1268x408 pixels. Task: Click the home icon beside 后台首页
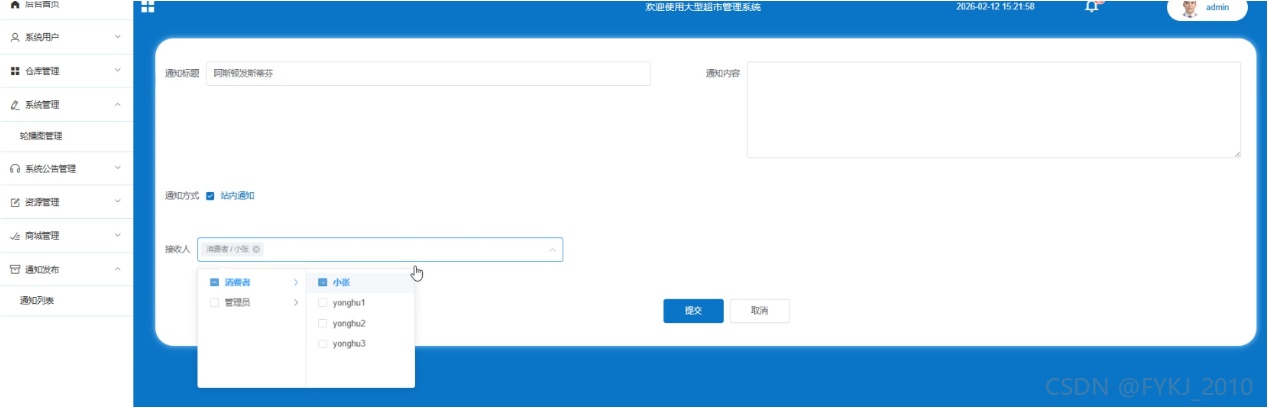pos(14,5)
